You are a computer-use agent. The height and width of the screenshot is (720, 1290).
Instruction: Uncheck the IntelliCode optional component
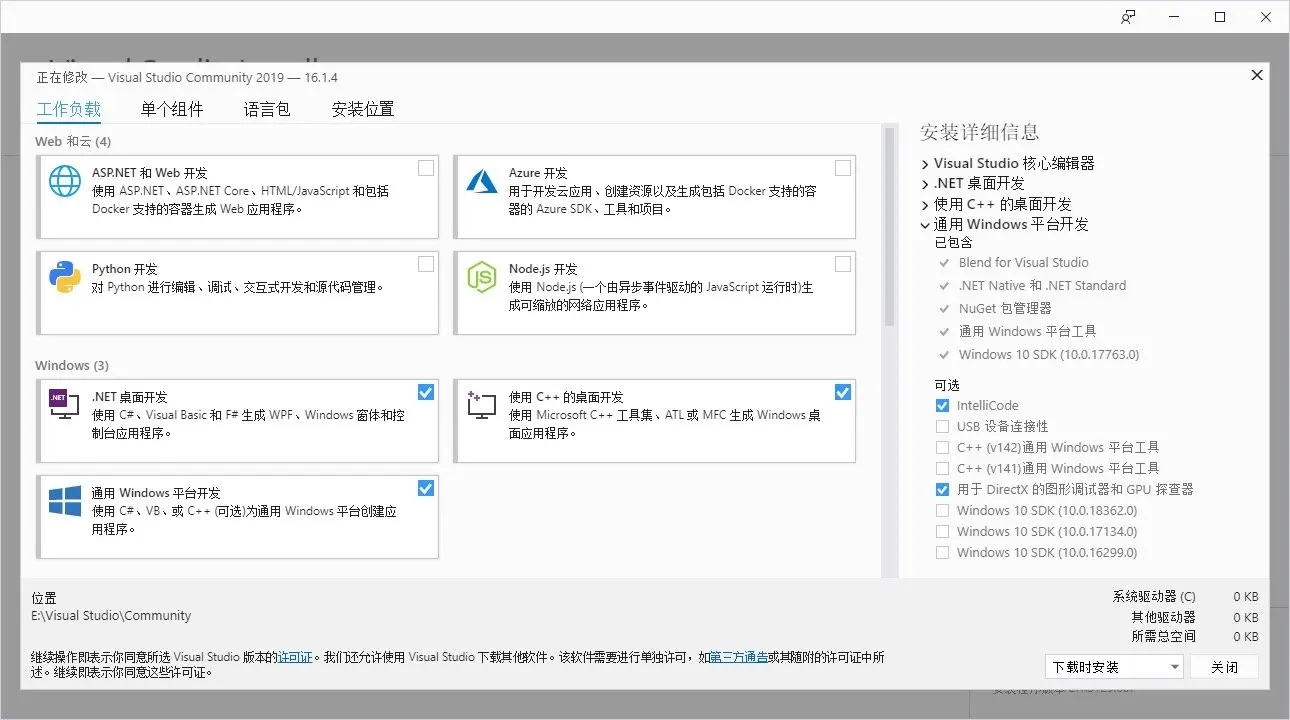point(942,406)
